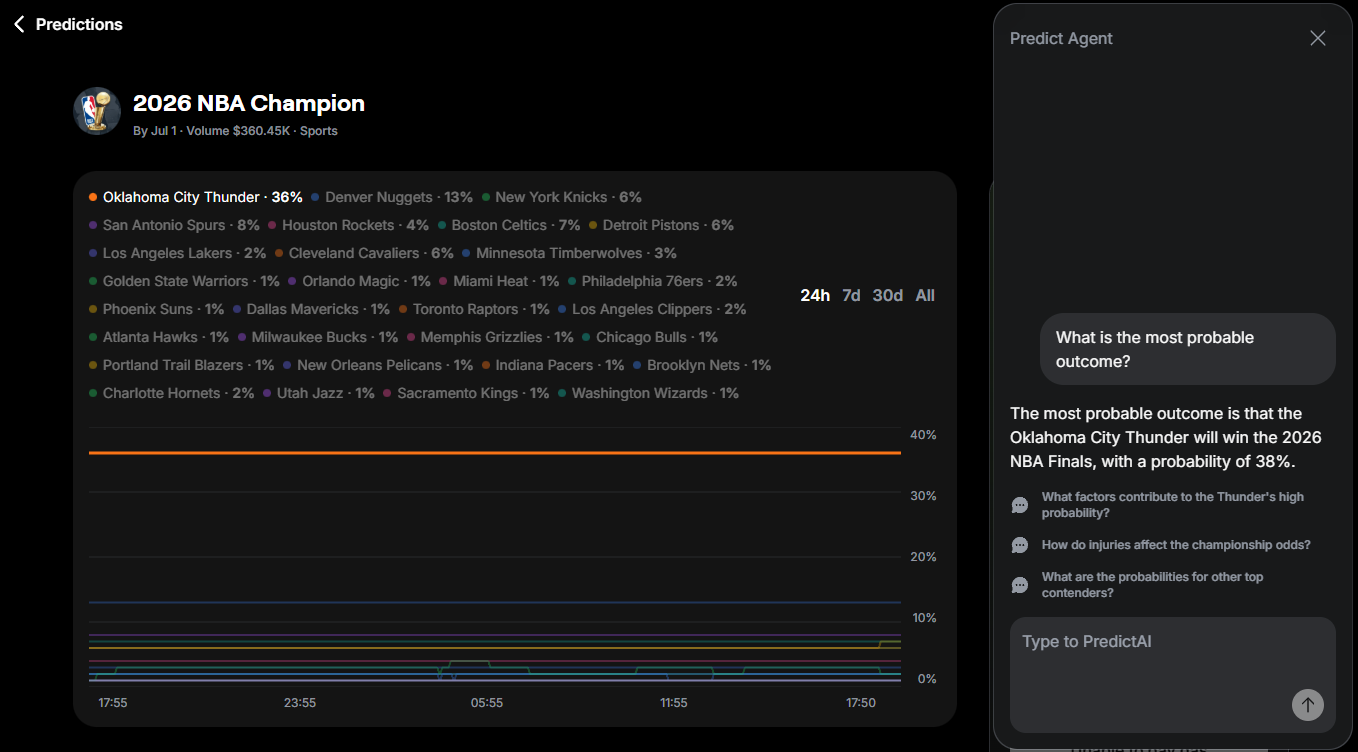
Task: Click the NBA trophy market logo
Action: tap(96, 111)
